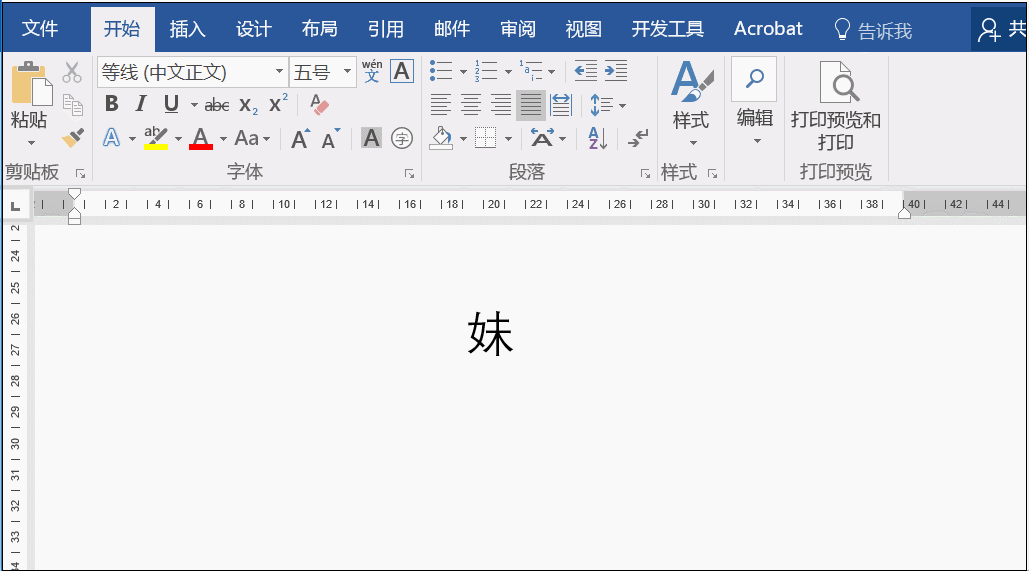Click enclosed character 字 icon
1029x571 pixels.
coord(402,138)
